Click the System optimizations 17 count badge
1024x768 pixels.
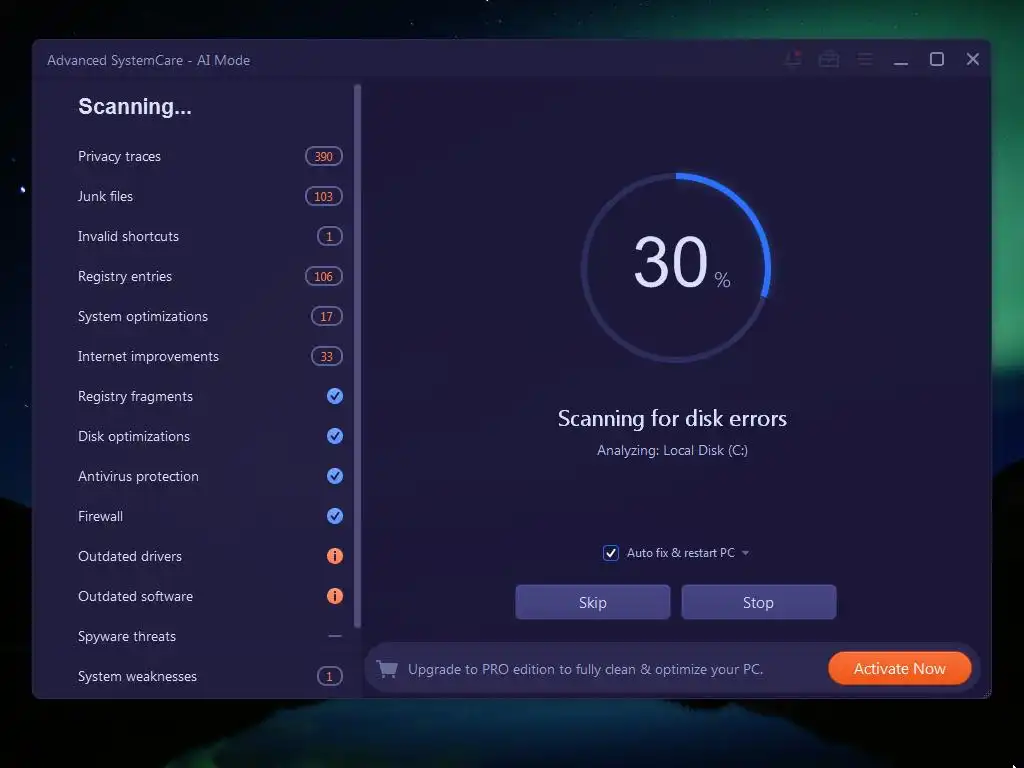click(327, 316)
